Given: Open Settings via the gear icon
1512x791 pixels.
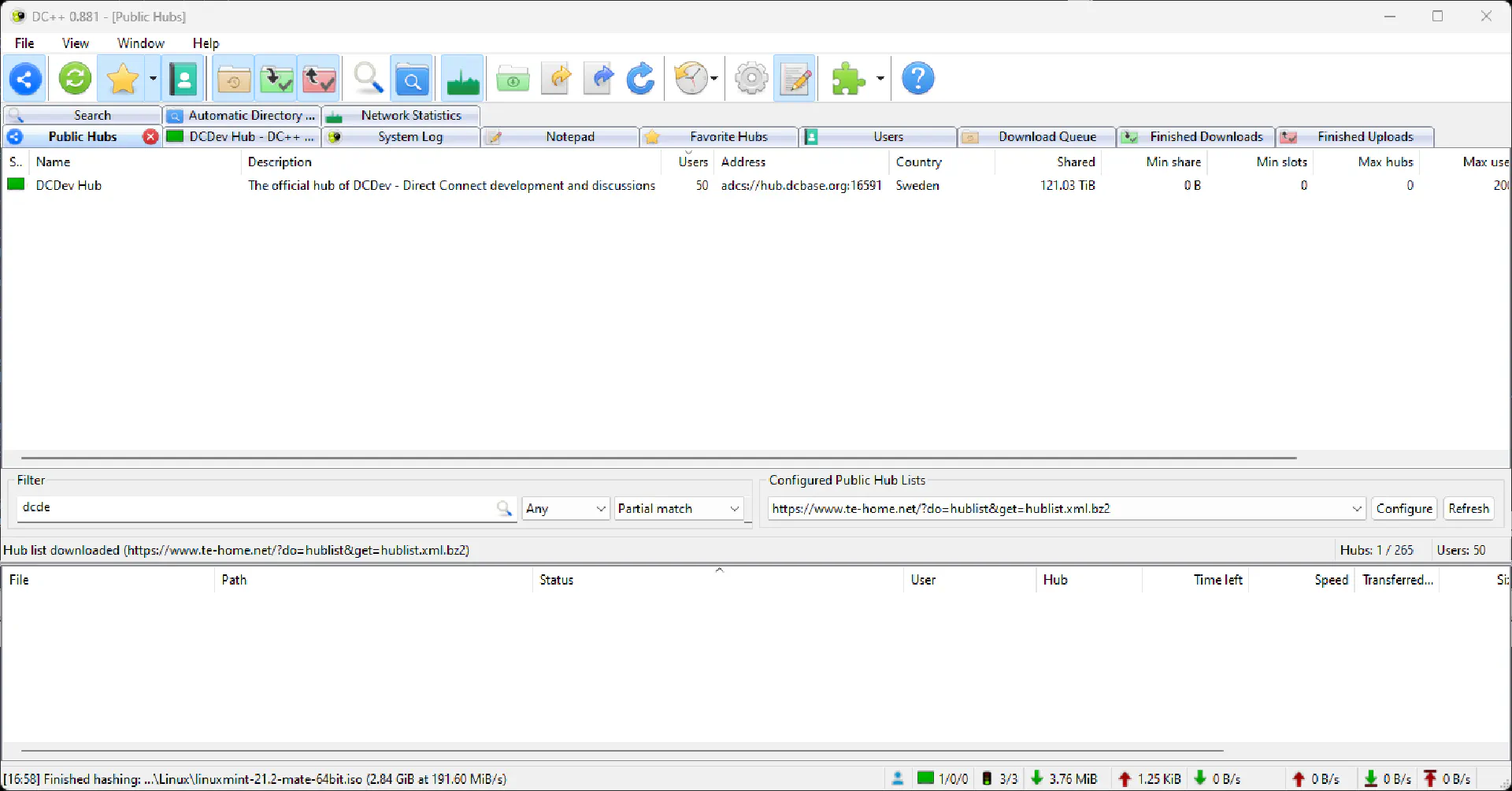Looking at the screenshot, I should [x=751, y=79].
